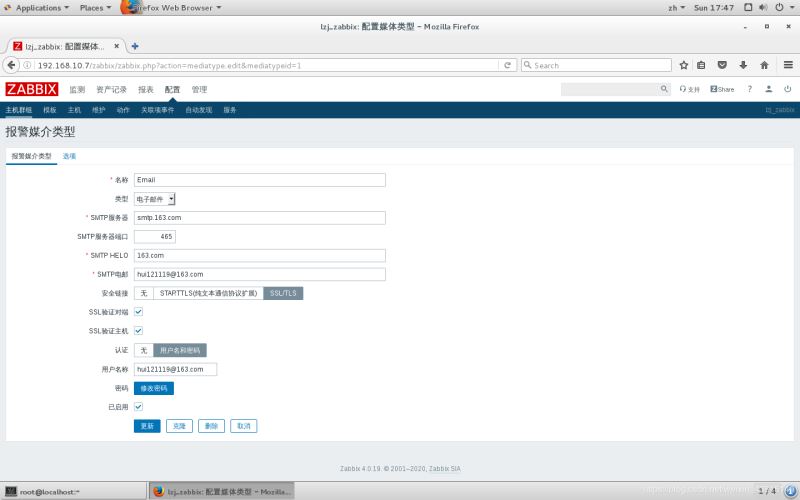Close the lzj_zabbix browser tab
The width and height of the screenshot is (800, 500).
116,46
